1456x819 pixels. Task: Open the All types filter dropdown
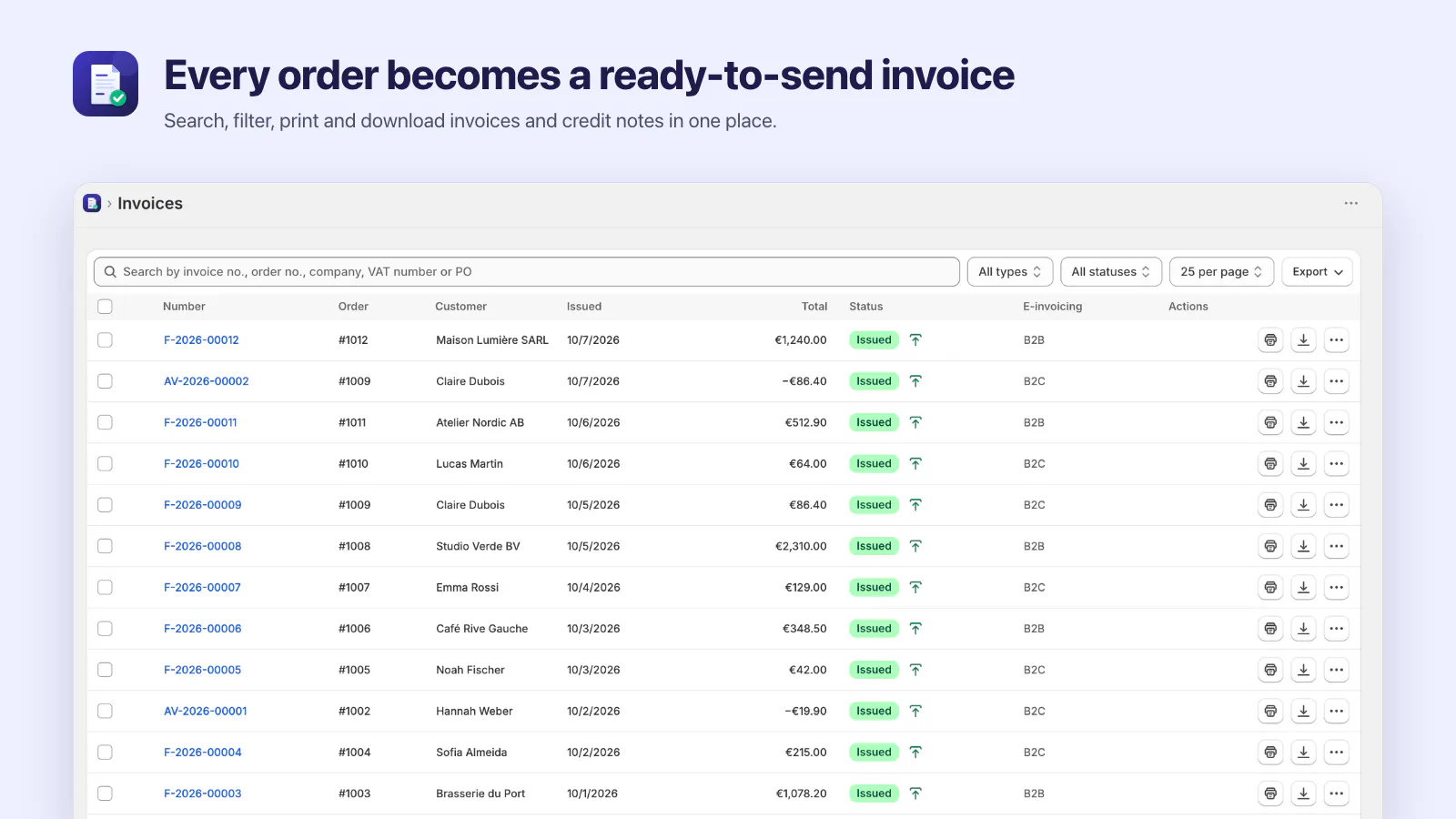pos(1010,272)
